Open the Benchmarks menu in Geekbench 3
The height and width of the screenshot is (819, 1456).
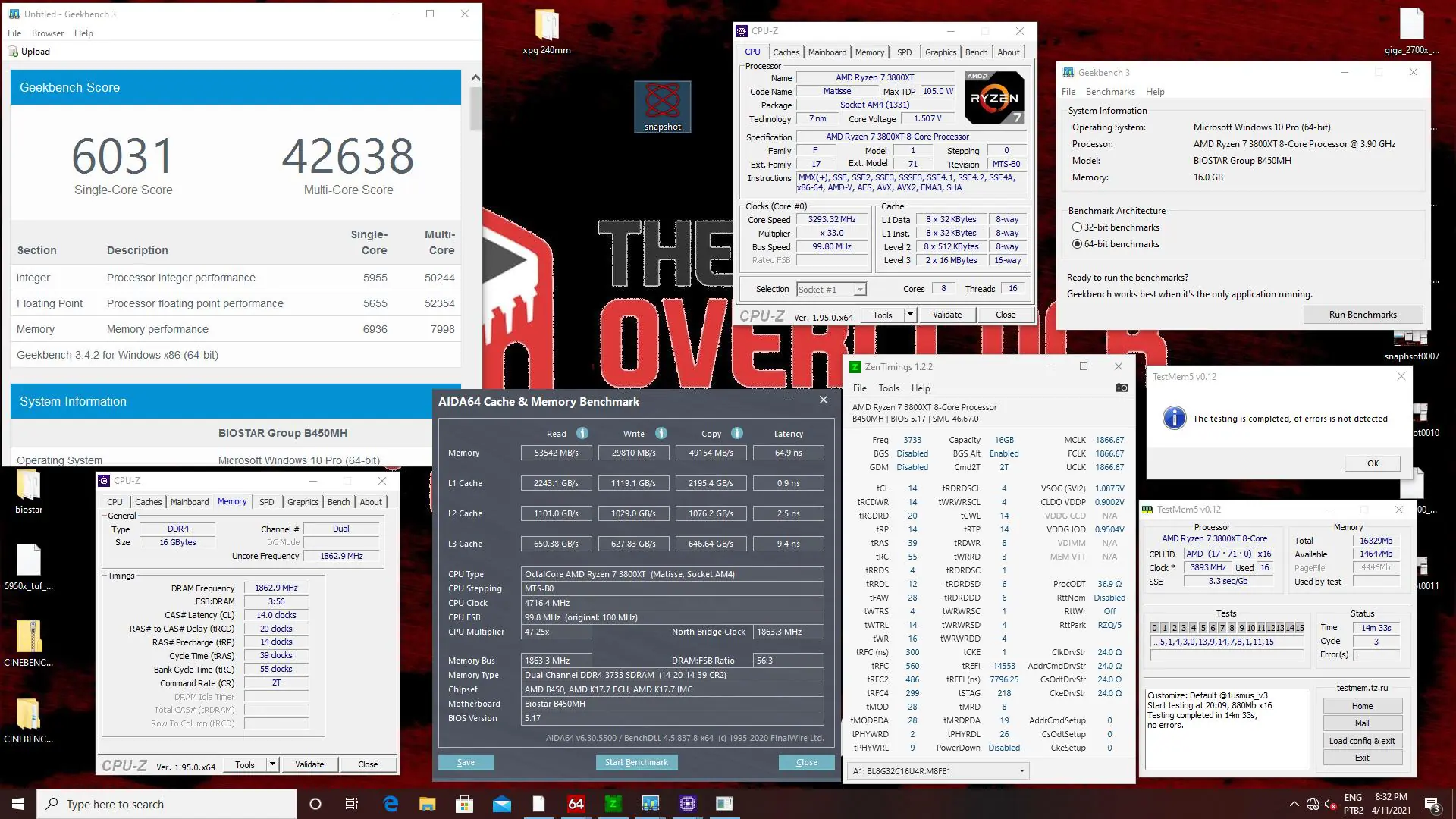click(x=1110, y=92)
